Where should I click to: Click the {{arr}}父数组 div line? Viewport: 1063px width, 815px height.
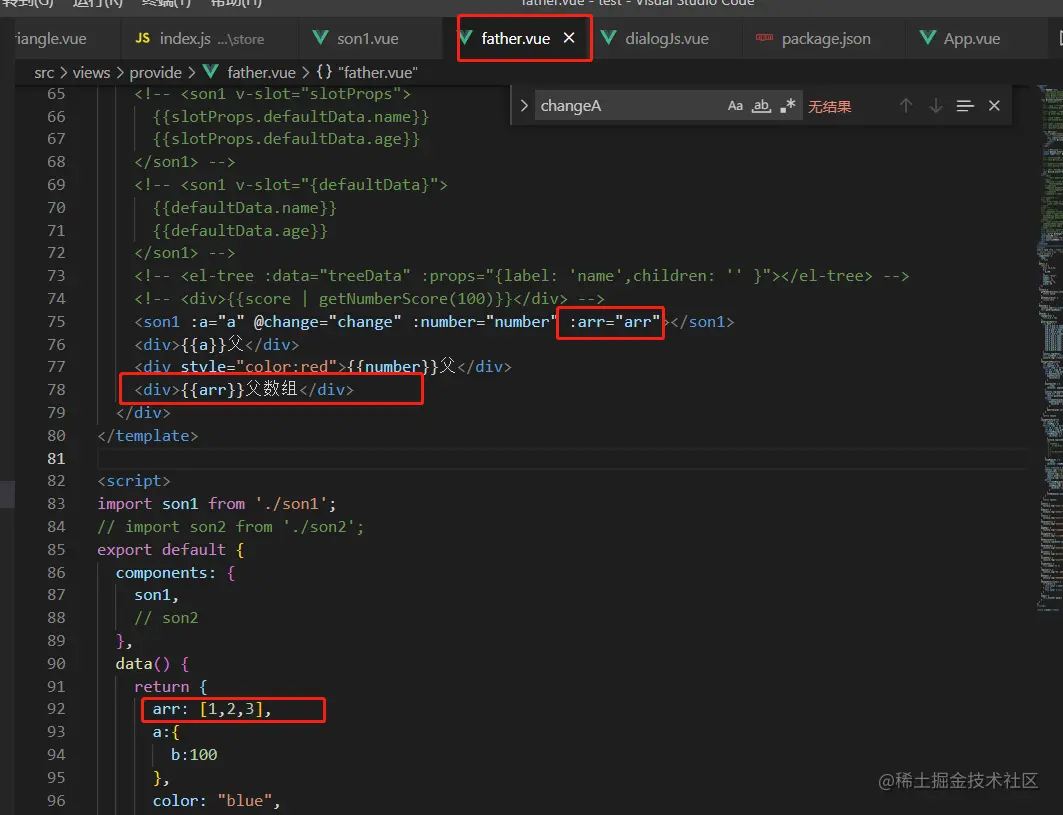pos(244,389)
